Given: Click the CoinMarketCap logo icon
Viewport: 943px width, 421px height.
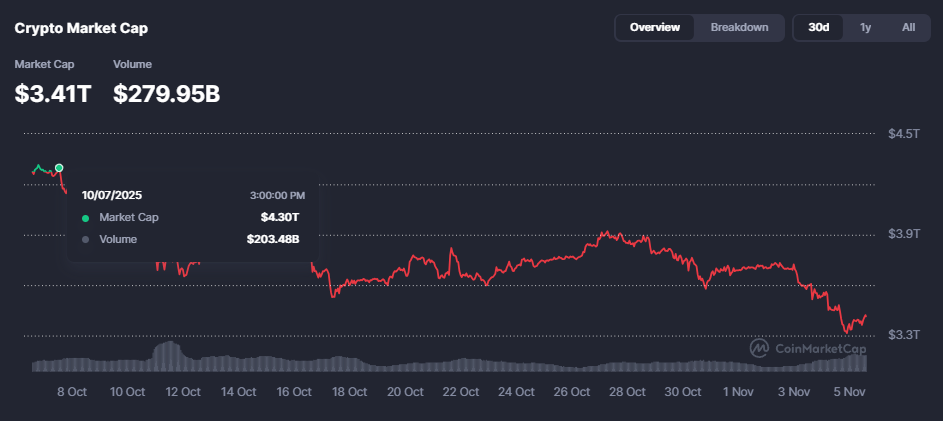Looking at the screenshot, I should click(760, 348).
